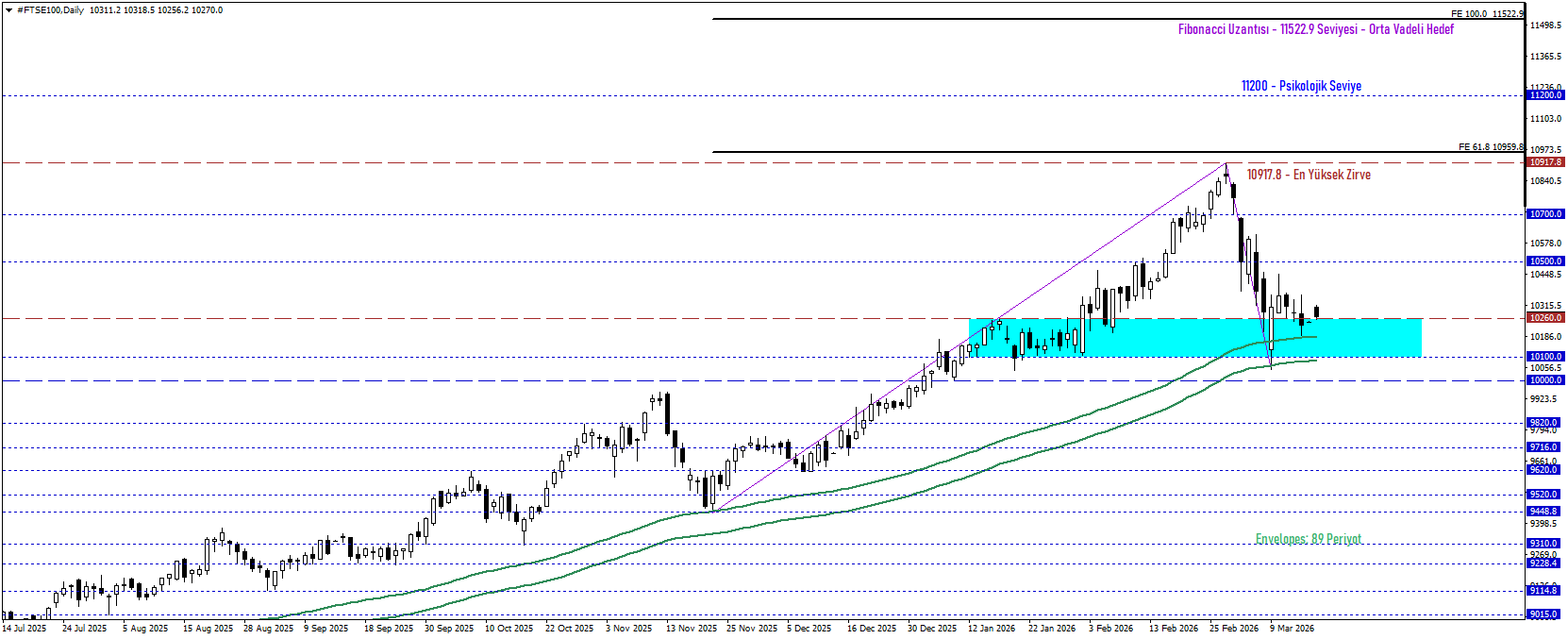Click the '14 Jul 2025' date on time axis
This screenshot has height=639, width=1568.
(x=25, y=629)
